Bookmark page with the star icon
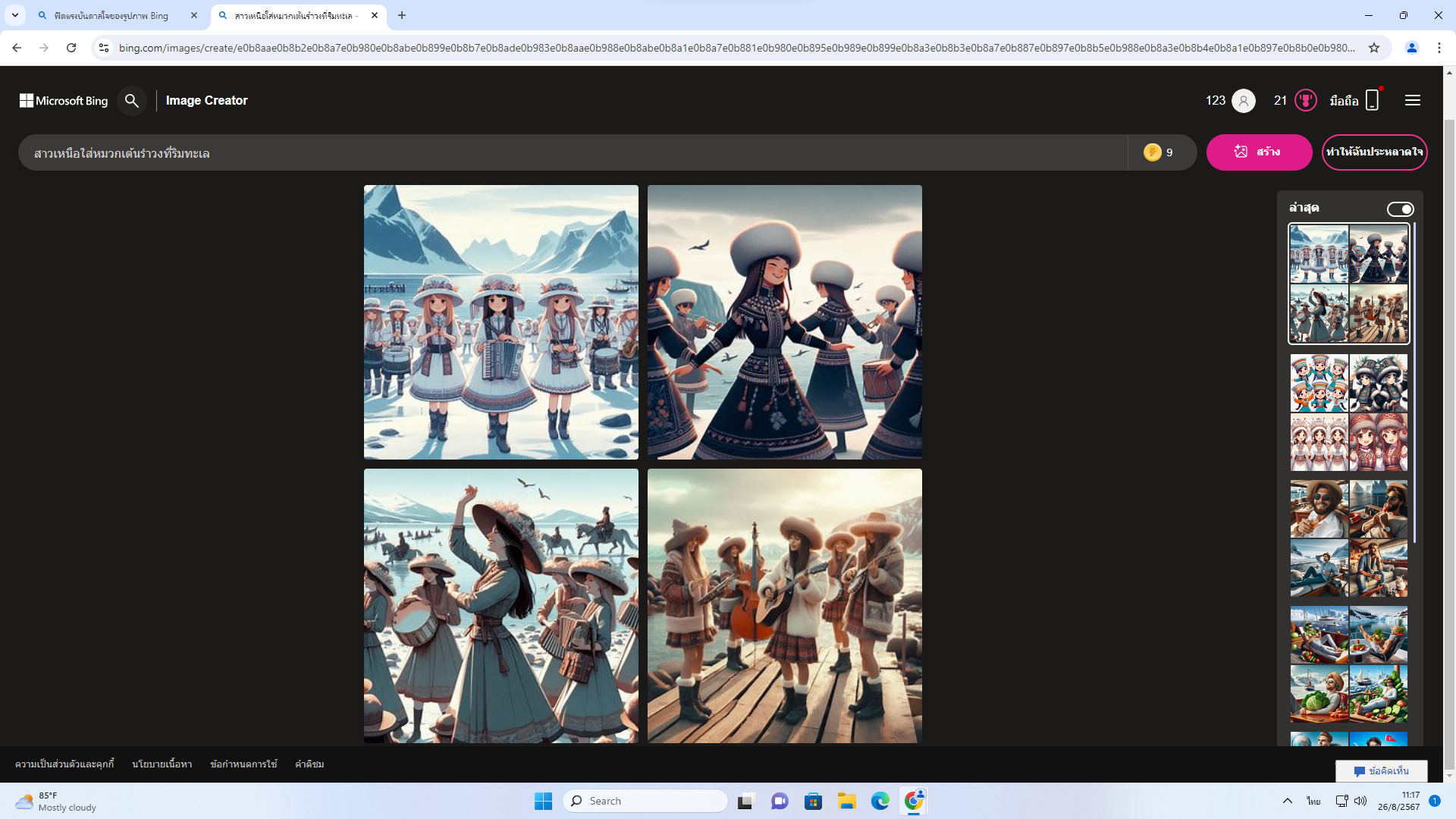Viewport: 1456px width, 819px height. [1374, 48]
